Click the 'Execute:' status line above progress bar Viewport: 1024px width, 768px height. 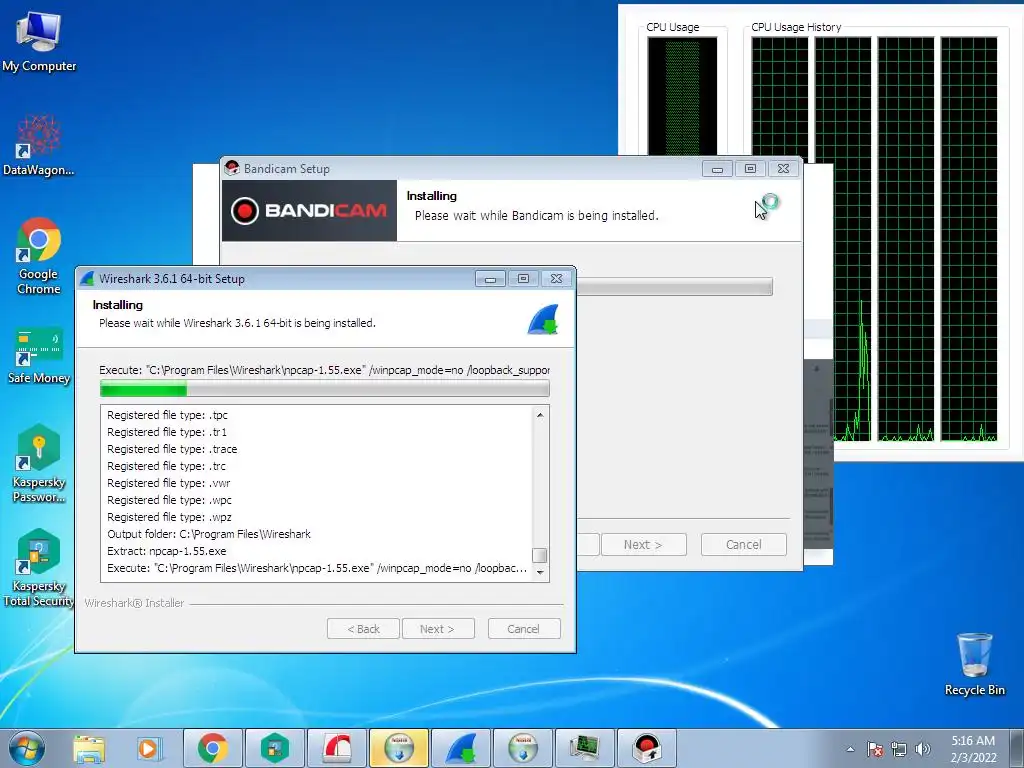point(325,370)
